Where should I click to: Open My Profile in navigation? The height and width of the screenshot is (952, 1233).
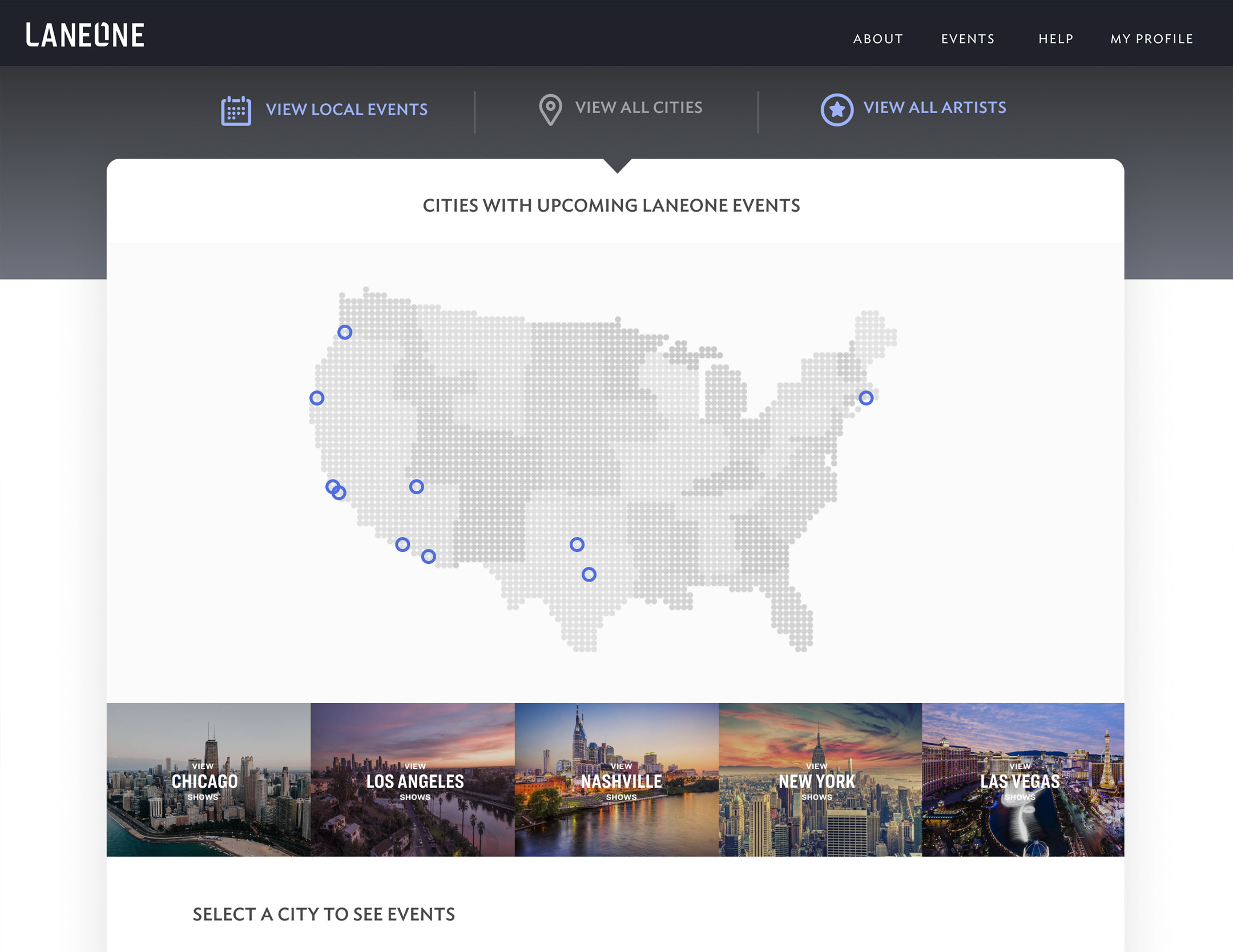click(1151, 39)
